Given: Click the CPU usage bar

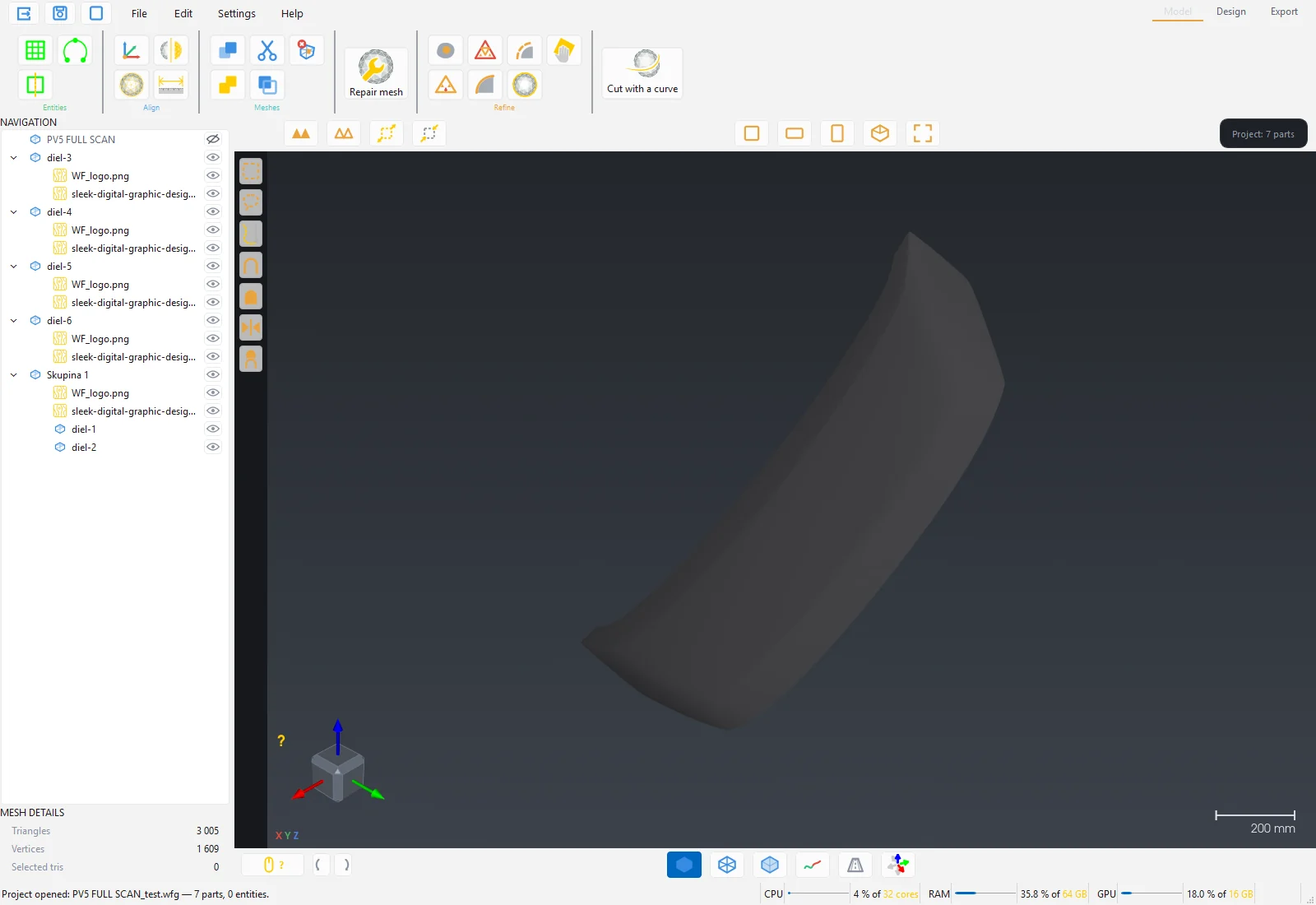Looking at the screenshot, I should 818,893.
